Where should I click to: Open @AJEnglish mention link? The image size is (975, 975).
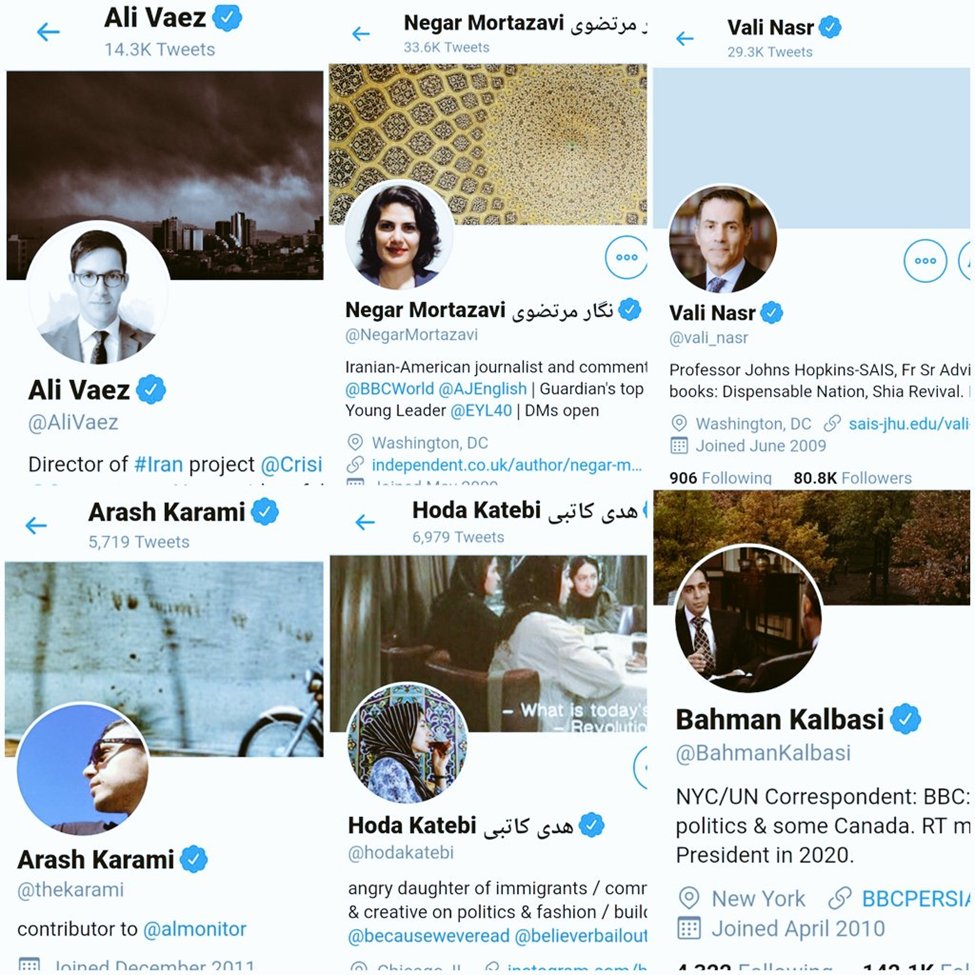(483, 389)
